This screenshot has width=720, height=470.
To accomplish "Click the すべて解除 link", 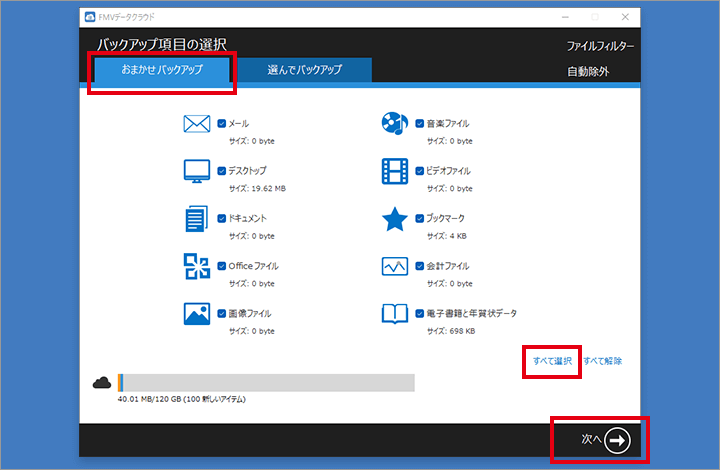I will 602,361.
